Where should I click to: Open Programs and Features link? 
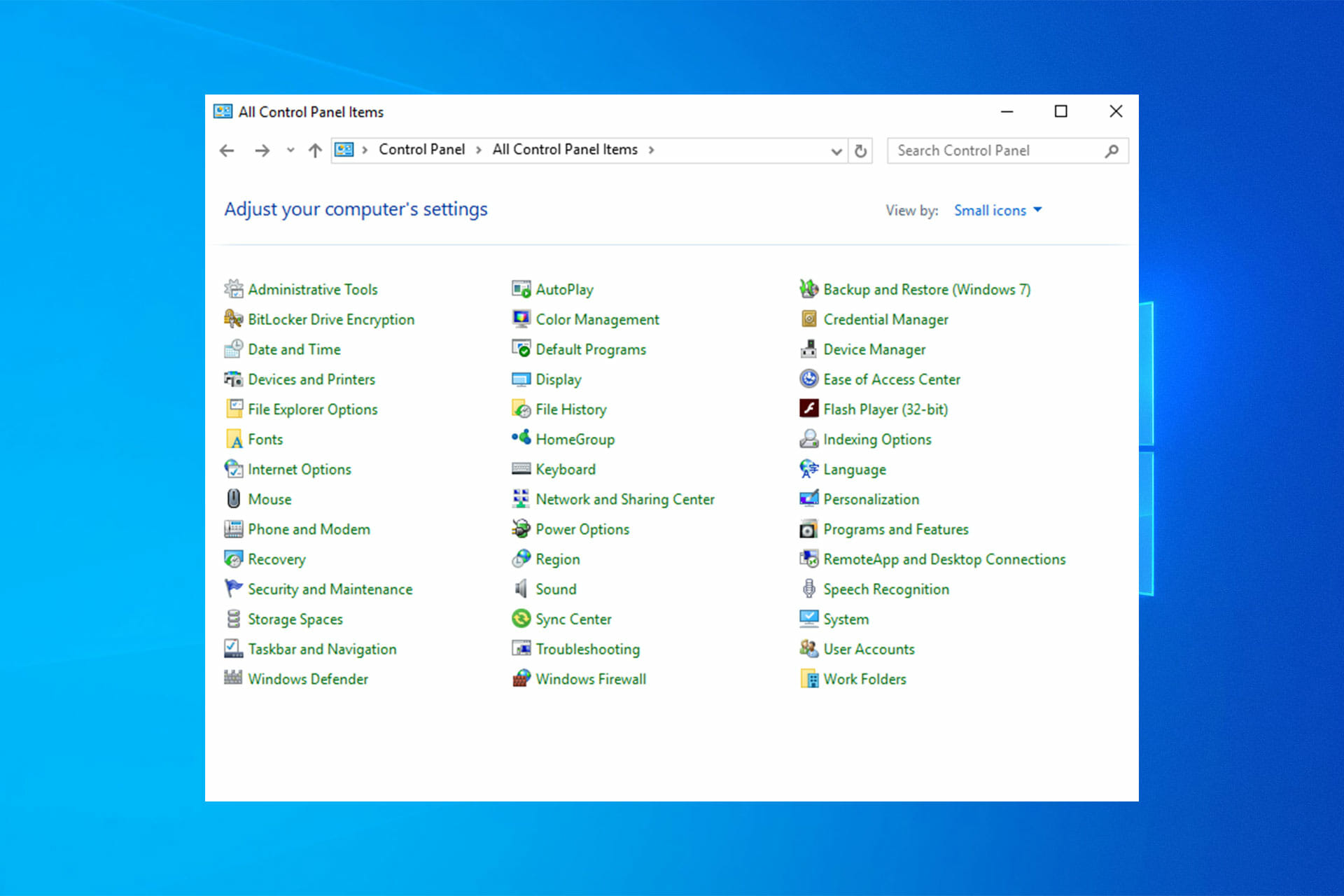tap(896, 529)
